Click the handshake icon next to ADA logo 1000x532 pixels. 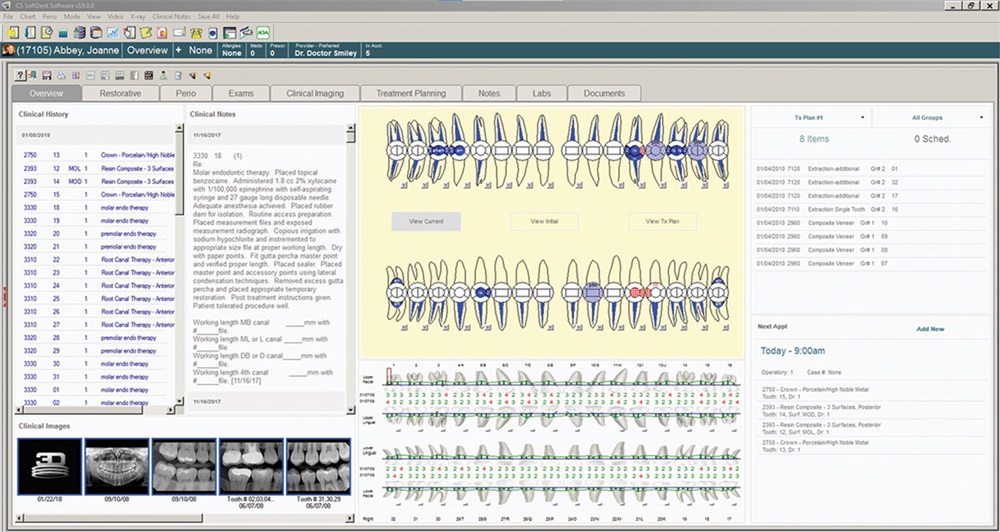tap(246, 33)
